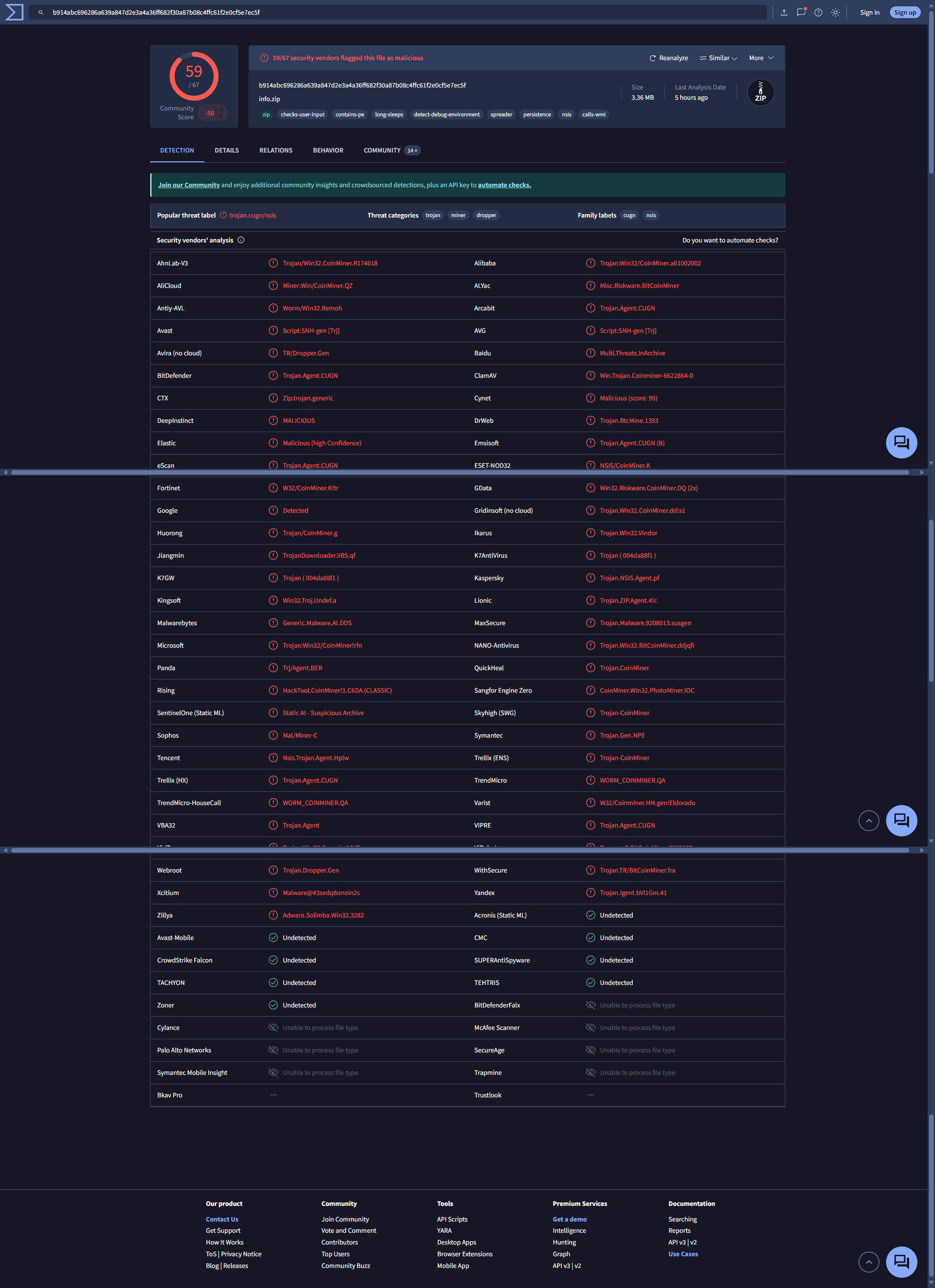935x1288 pixels.
Task: Click the upload file icon
Action: tap(784, 13)
